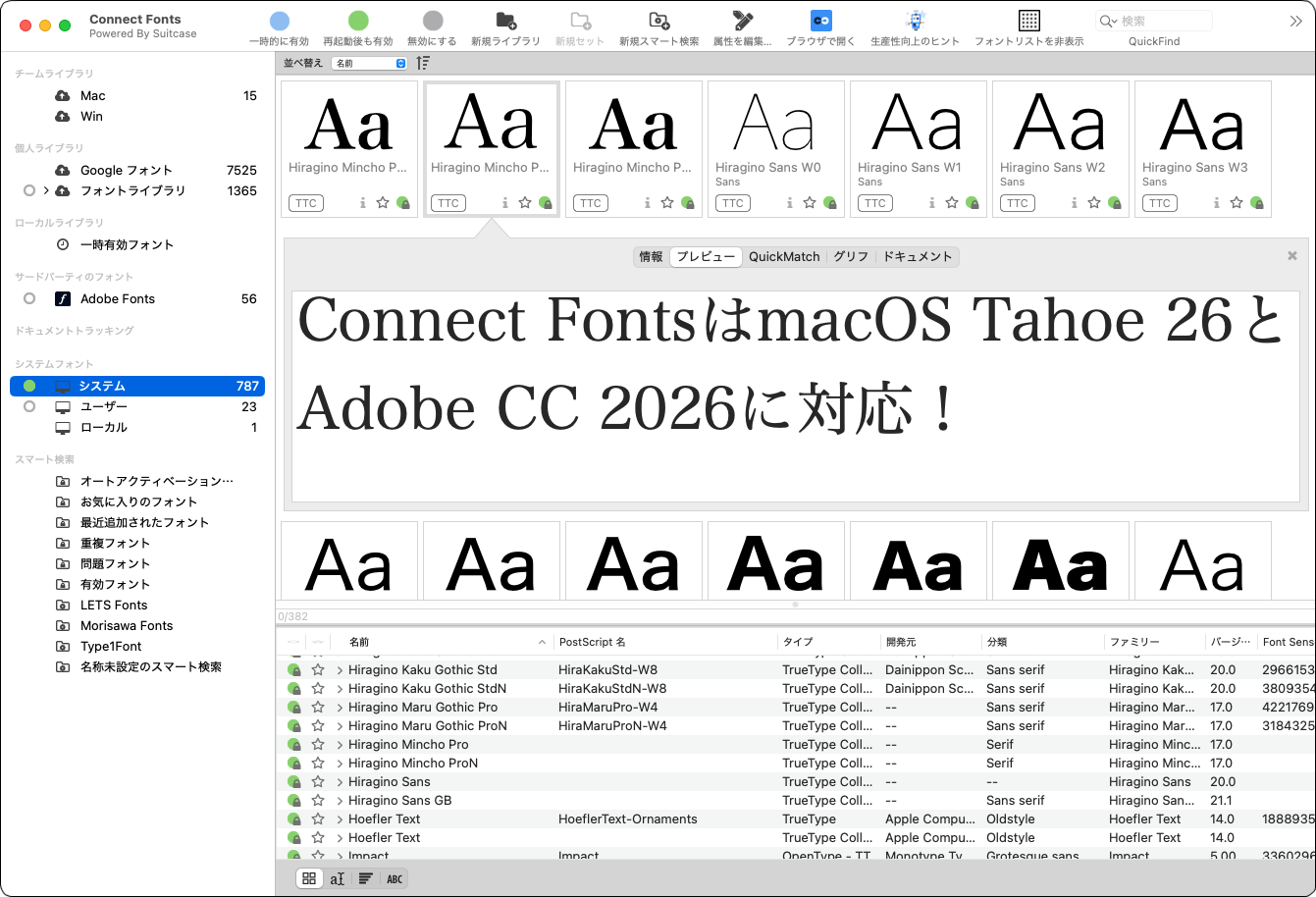
Task: Expand the Hiragino Sans GB row
Action: tap(340, 801)
